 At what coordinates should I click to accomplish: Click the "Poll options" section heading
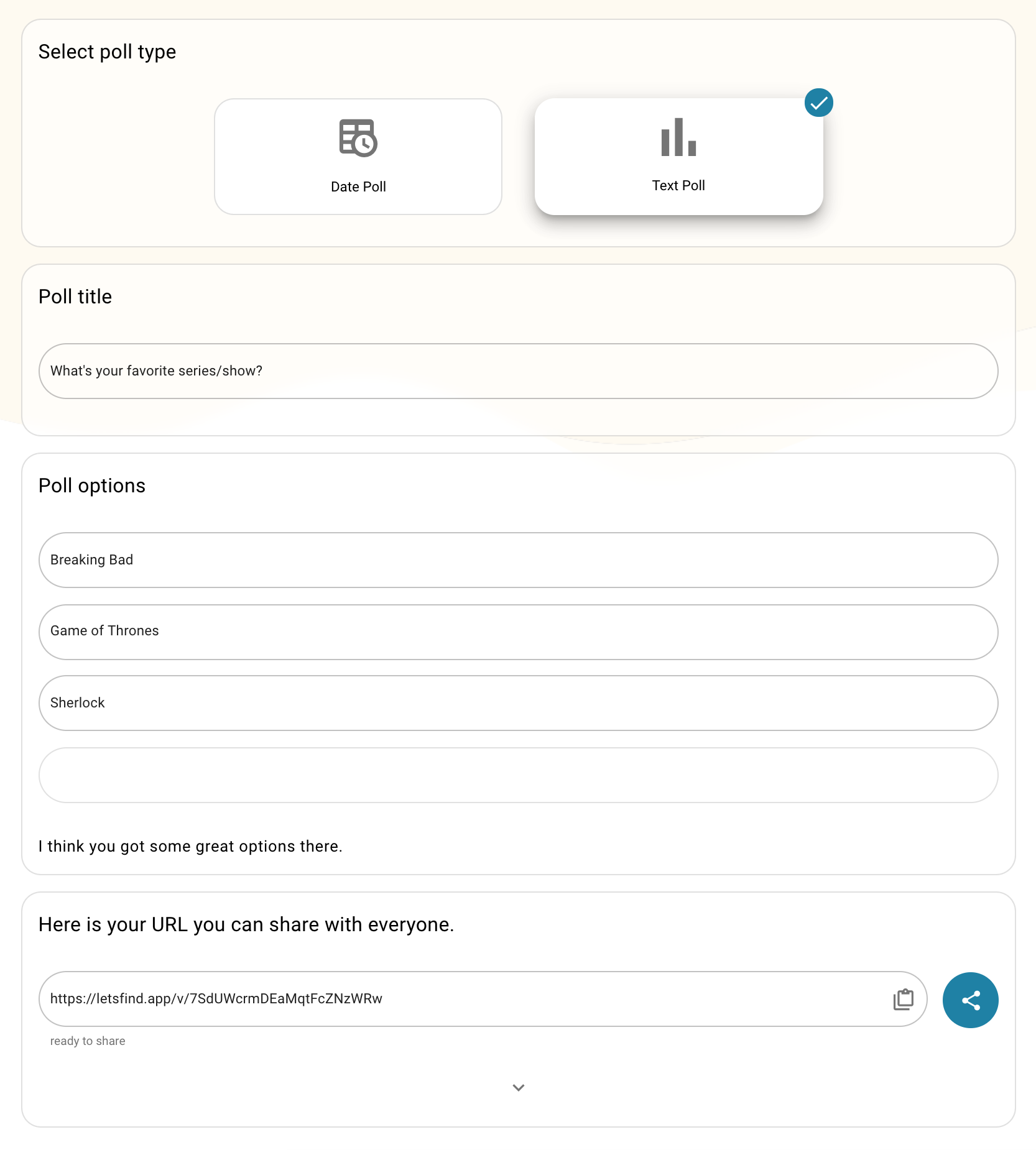[x=92, y=485]
